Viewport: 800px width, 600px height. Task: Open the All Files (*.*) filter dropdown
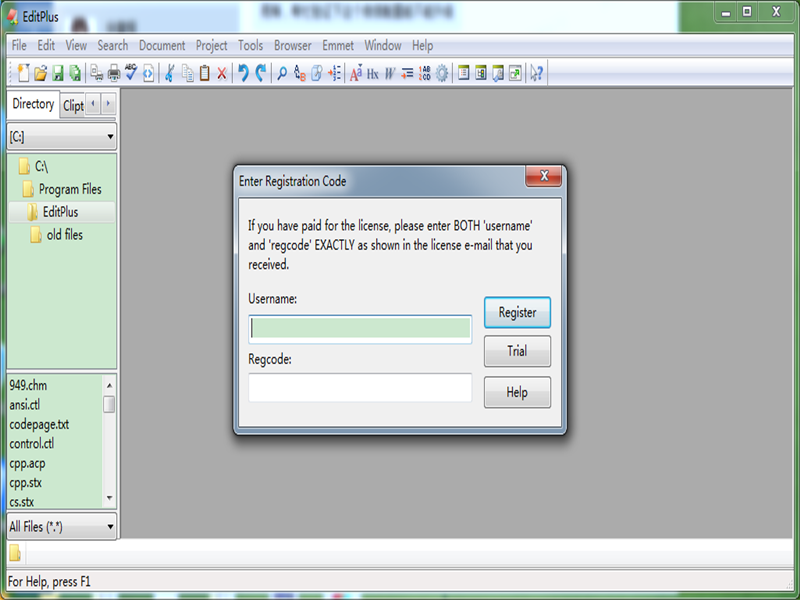pos(61,526)
